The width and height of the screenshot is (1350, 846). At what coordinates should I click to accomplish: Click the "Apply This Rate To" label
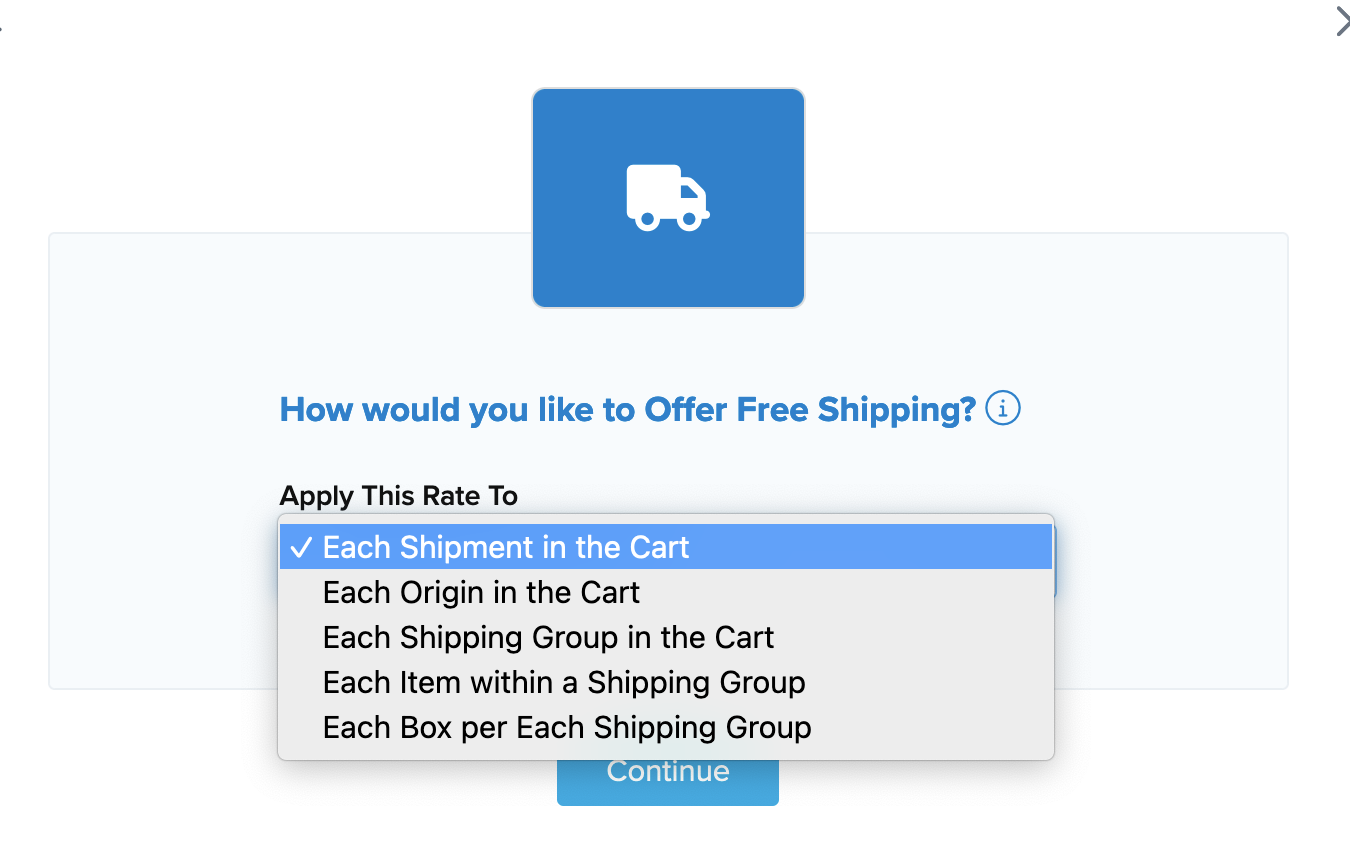click(398, 495)
